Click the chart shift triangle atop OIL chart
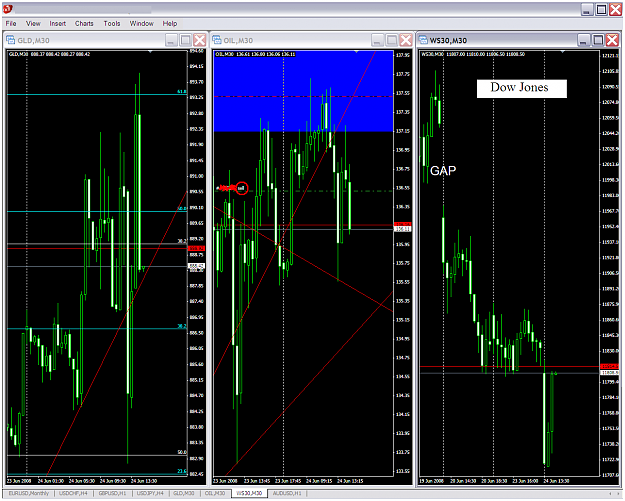625x501 pixels. tap(356, 52)
